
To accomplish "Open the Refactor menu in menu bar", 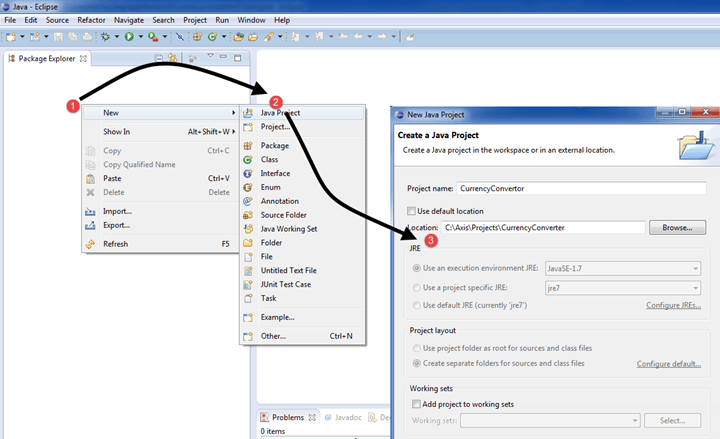I will pos(93,20).
